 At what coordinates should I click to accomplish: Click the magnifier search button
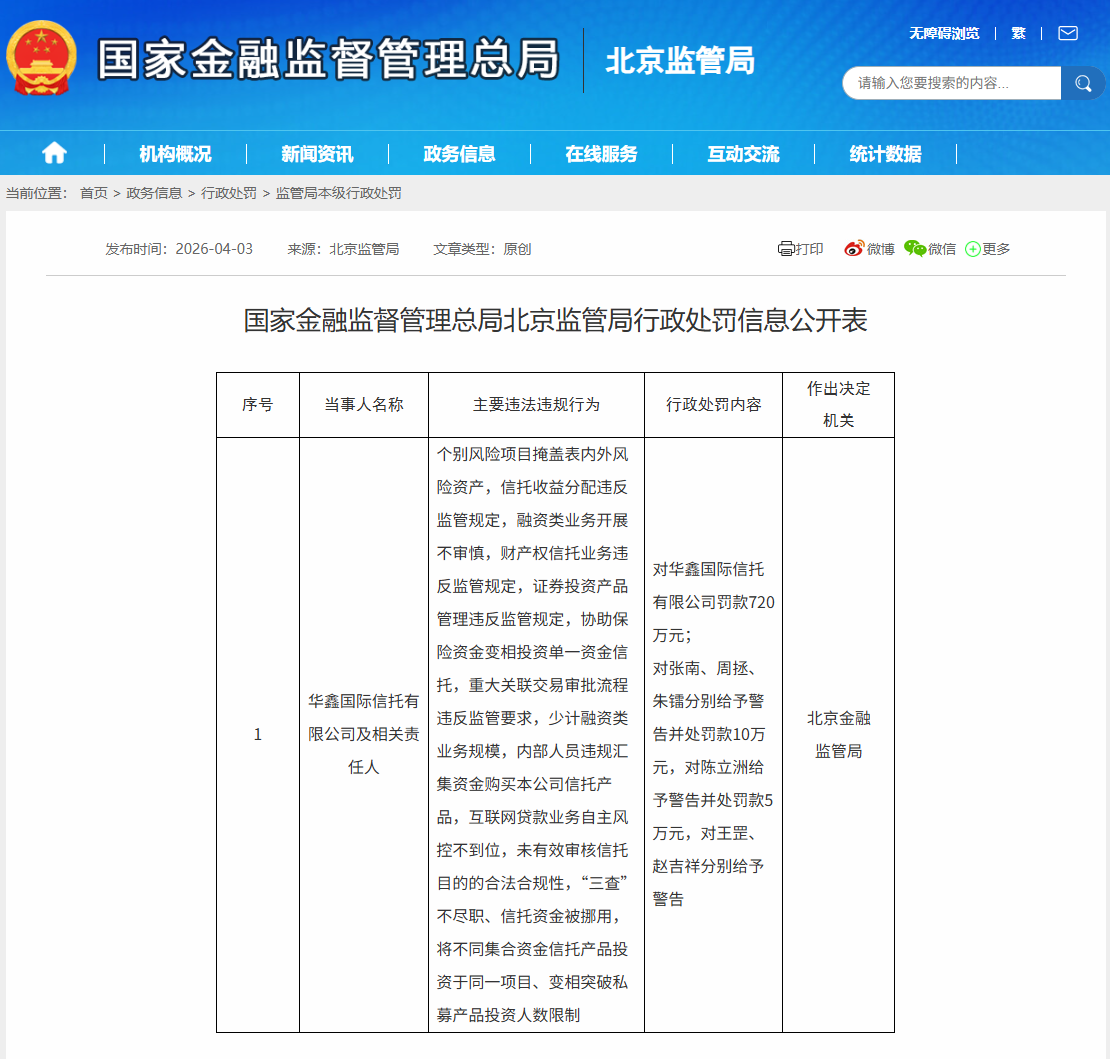(1083, 83)
